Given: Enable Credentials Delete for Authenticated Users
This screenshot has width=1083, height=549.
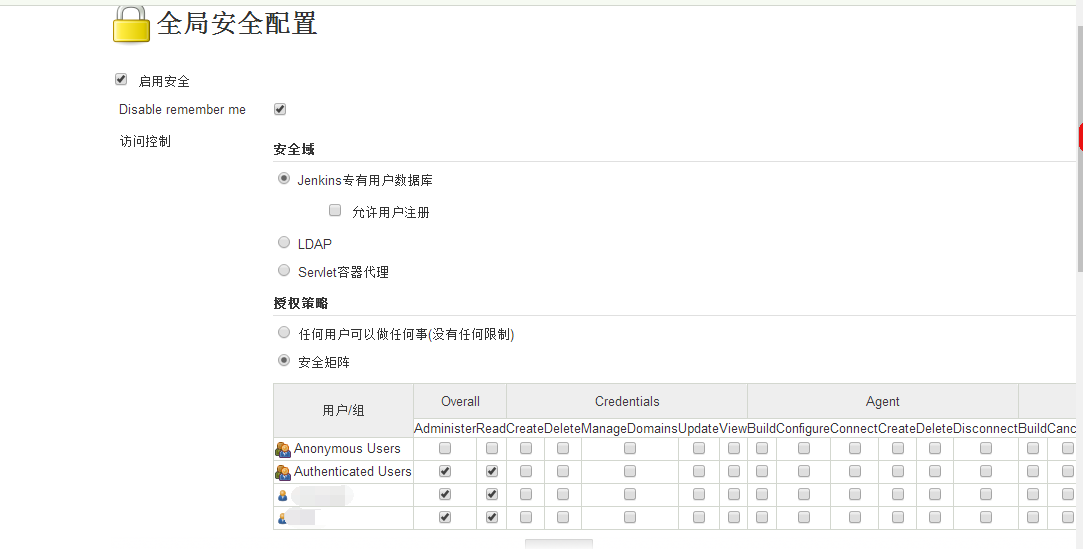Looking at the screenshot, I should tap(563, 471).
